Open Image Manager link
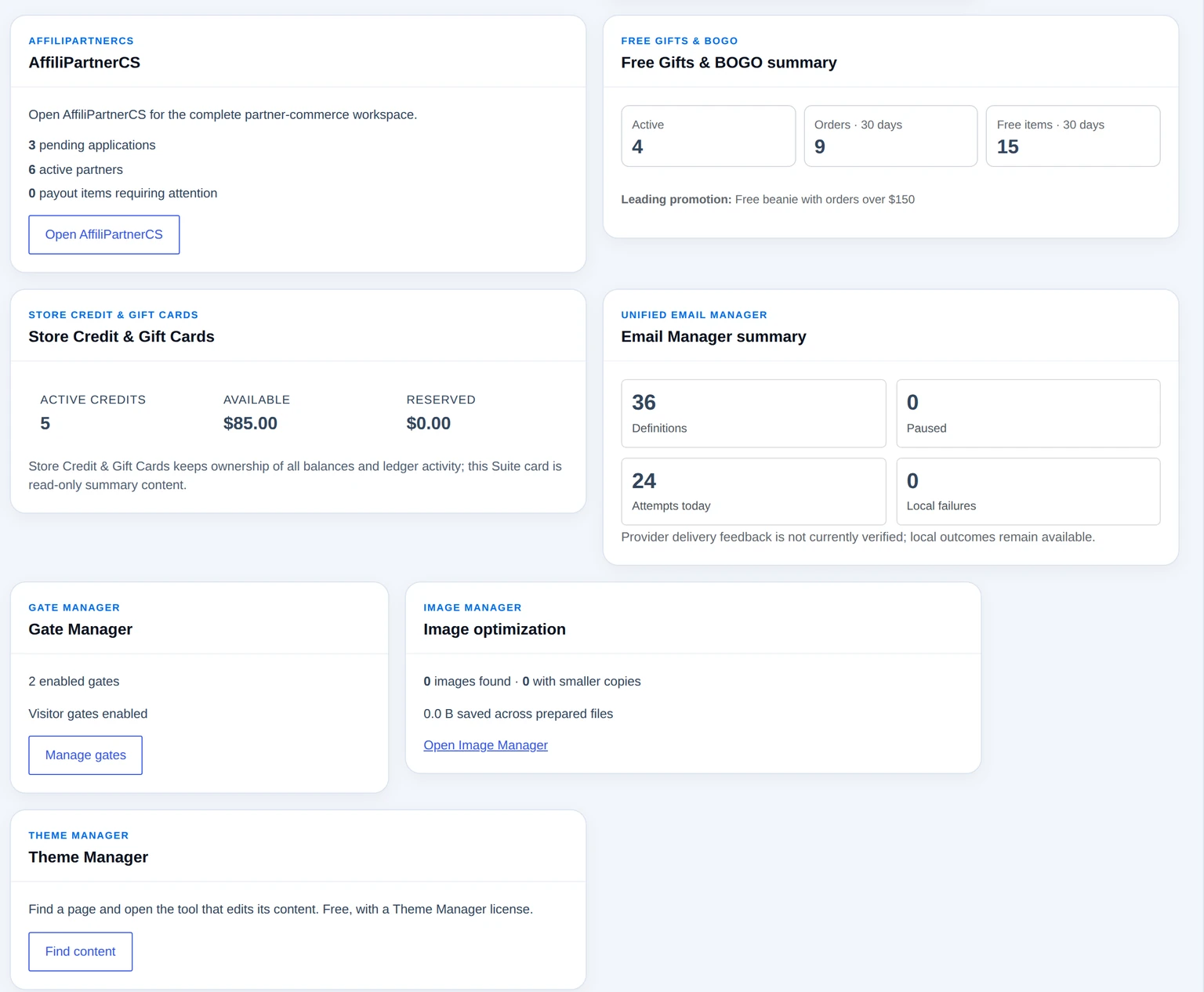This screenshot has height=992, width=1204. click(x=485, y=745)
